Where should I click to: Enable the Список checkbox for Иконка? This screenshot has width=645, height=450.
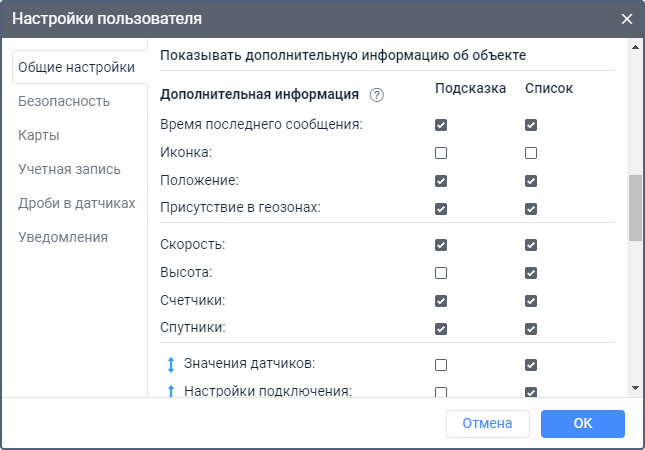click(x=531, y=153)
